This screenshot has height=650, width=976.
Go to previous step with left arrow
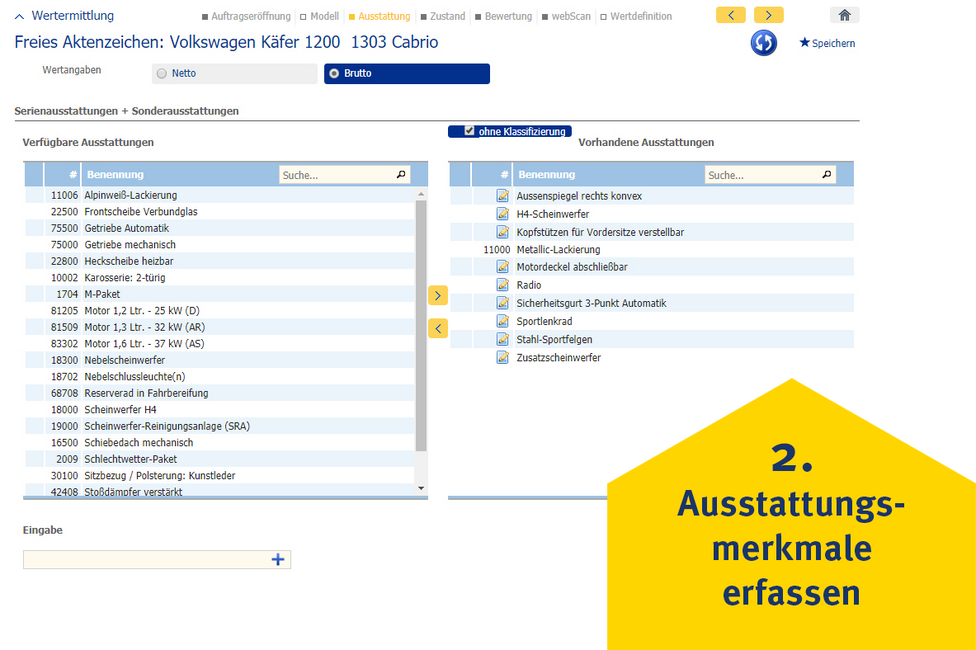(731, 15)
